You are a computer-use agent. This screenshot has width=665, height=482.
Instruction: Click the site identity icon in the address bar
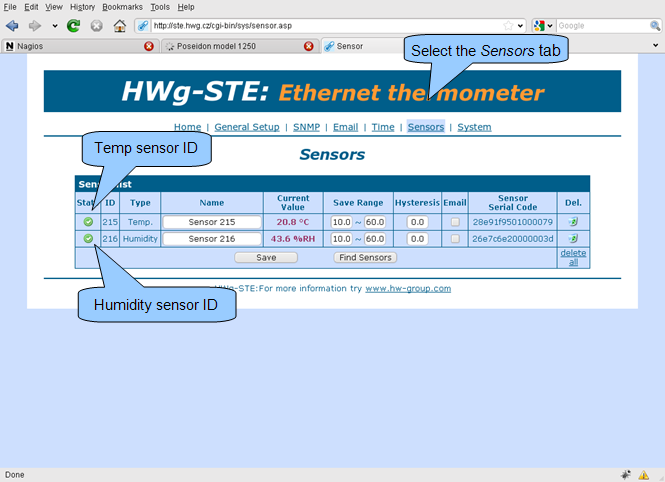point(143,26)
